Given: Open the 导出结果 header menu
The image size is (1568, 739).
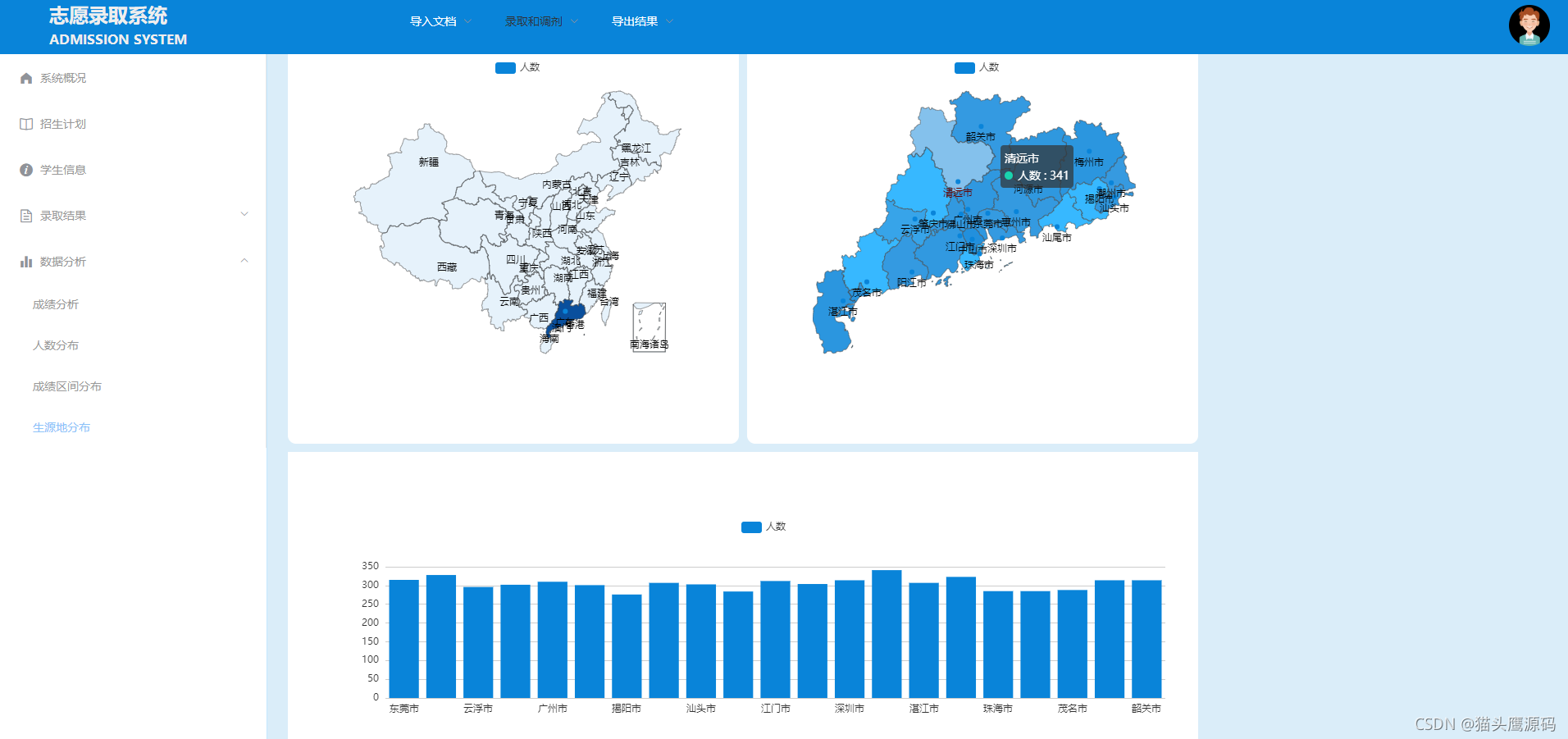Looking at the screenshot, I should 635,21.
